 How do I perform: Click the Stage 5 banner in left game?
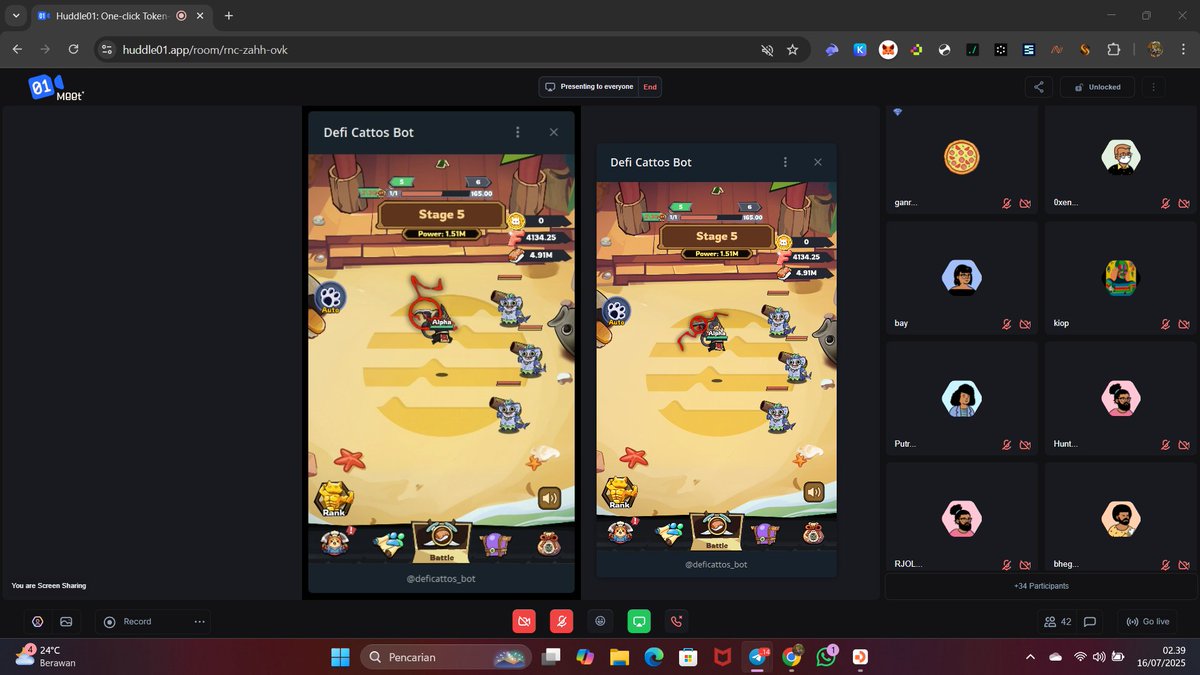[441, 214]
